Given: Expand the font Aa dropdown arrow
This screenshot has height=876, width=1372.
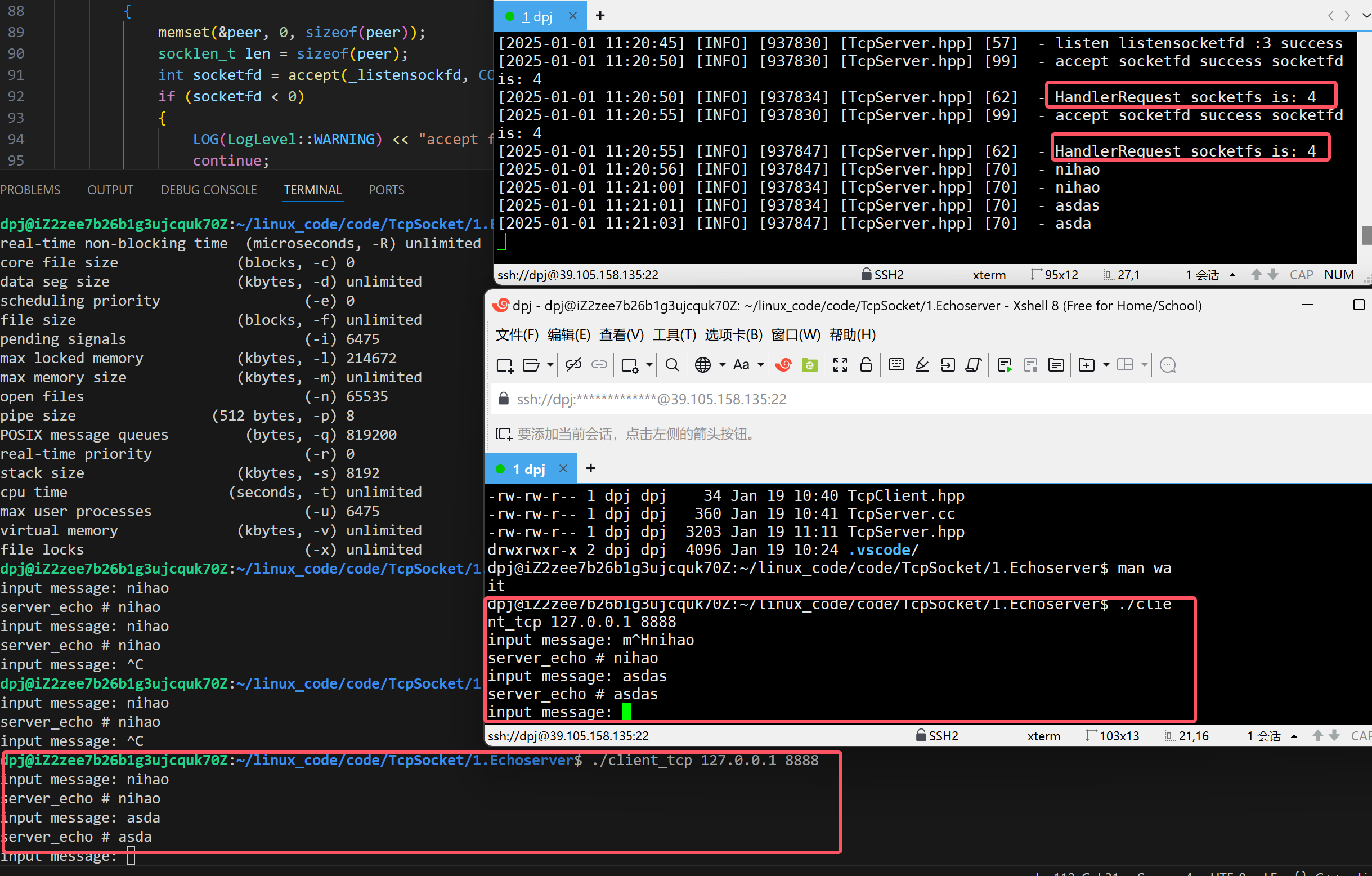Looking at the screenshot, I should click(760, 365).
